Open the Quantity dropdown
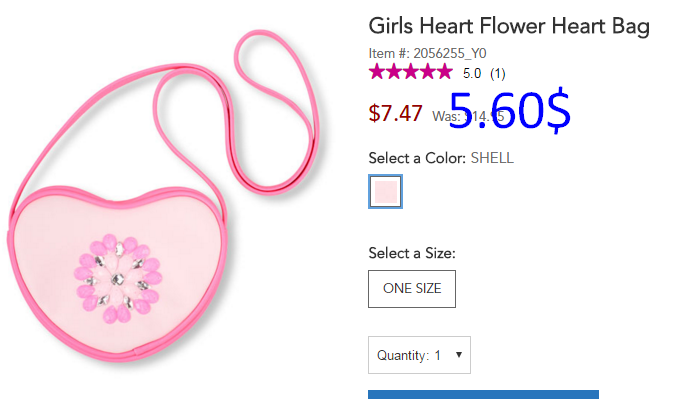The height and width of the screenshot is (399, 679). pos(419,355)
